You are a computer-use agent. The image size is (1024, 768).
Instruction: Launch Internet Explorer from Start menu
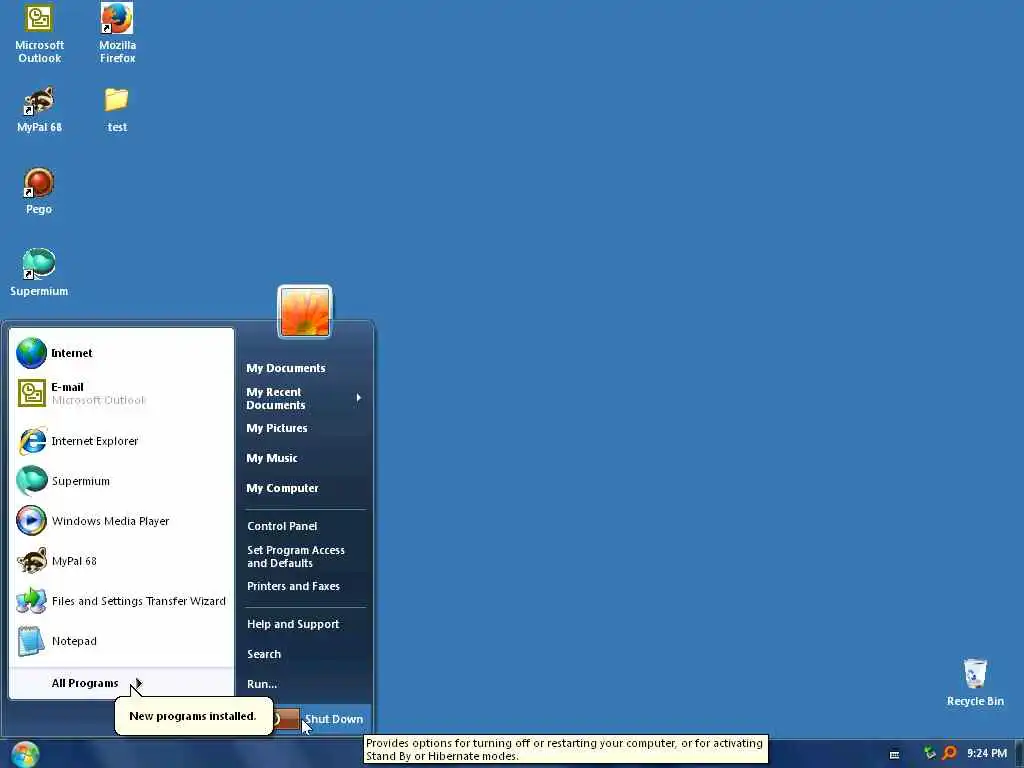tap(122, 441)
